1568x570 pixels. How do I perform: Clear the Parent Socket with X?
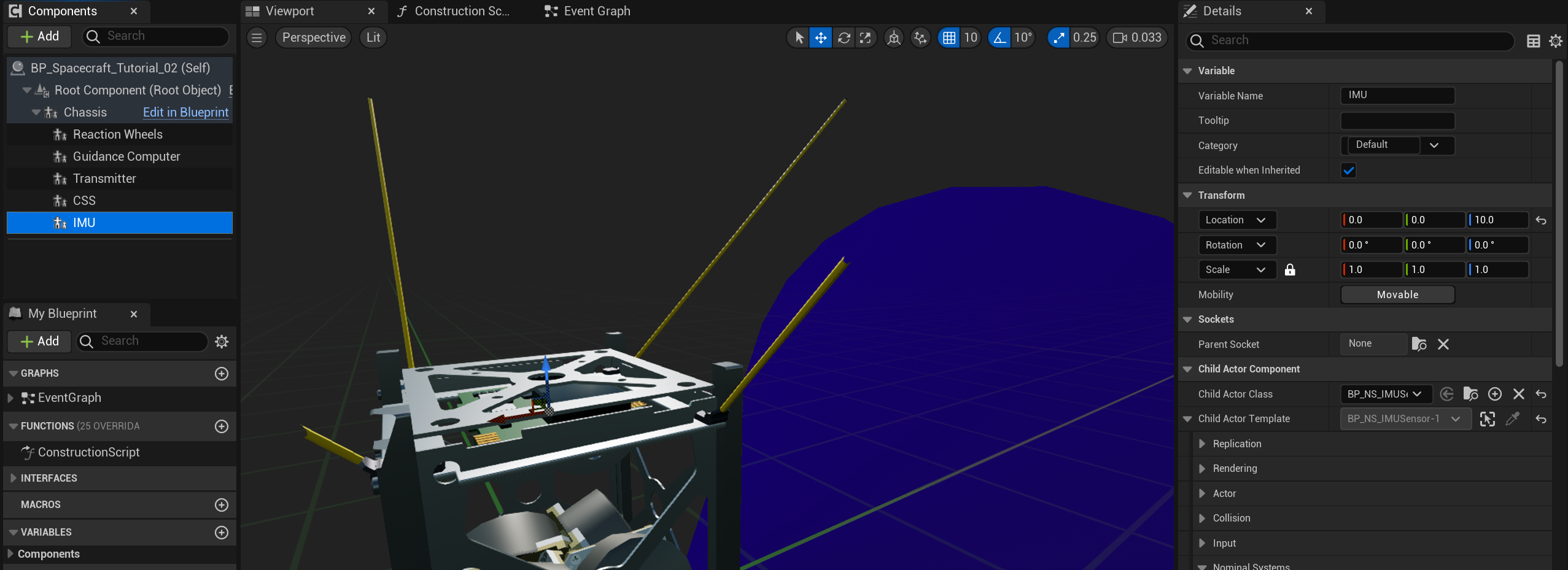(1443, 344)
